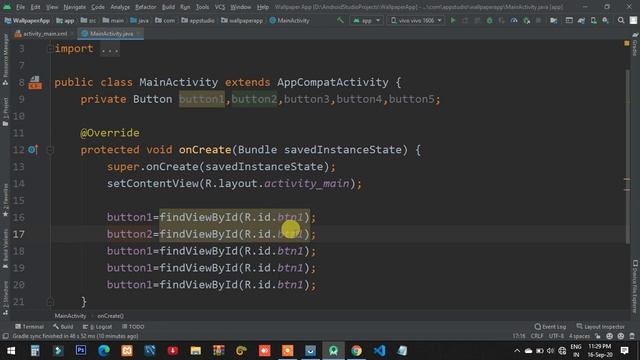Open the Project Structure icon
This screenshot has height=360, width=640.
553,20
